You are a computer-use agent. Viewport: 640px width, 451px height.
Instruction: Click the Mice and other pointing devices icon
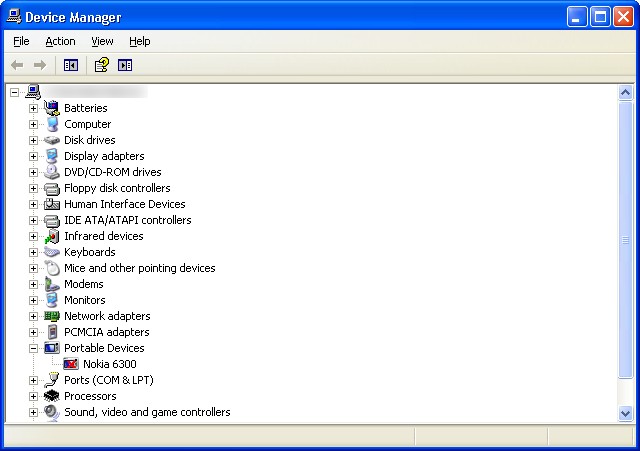click(52, 268)
